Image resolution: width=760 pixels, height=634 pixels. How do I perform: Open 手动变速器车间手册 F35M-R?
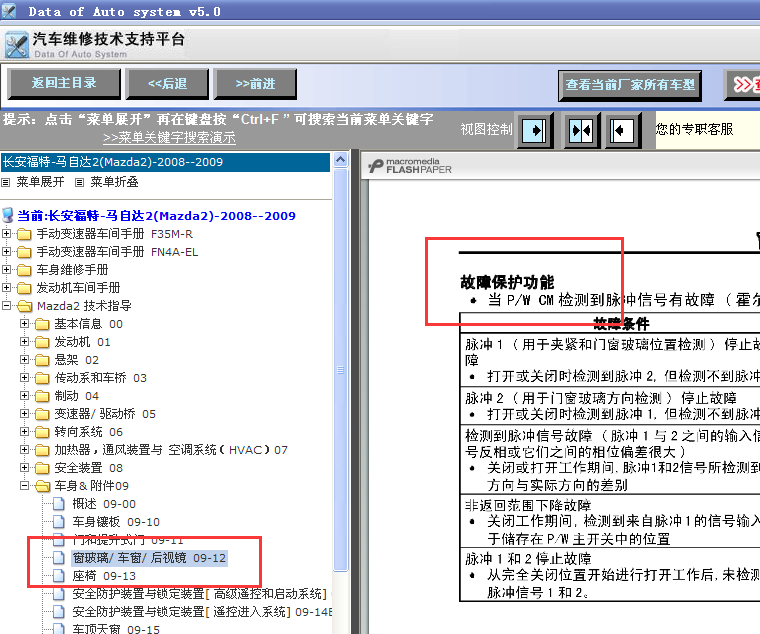tap(115, 234)
